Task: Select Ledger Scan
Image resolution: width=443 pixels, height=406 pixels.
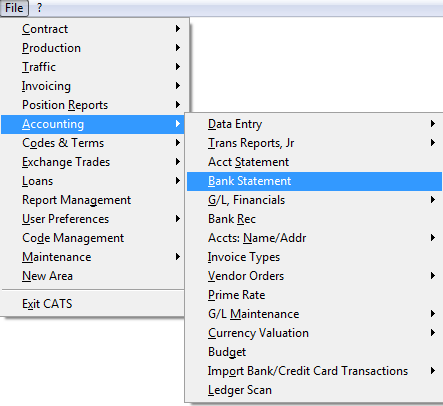Action: [x=314, y=390]
